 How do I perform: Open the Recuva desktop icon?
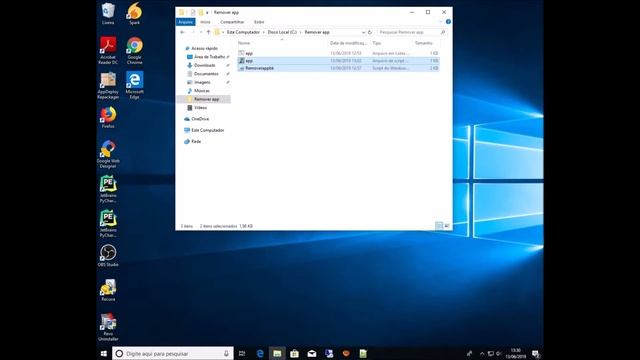(x=108, y=290)
